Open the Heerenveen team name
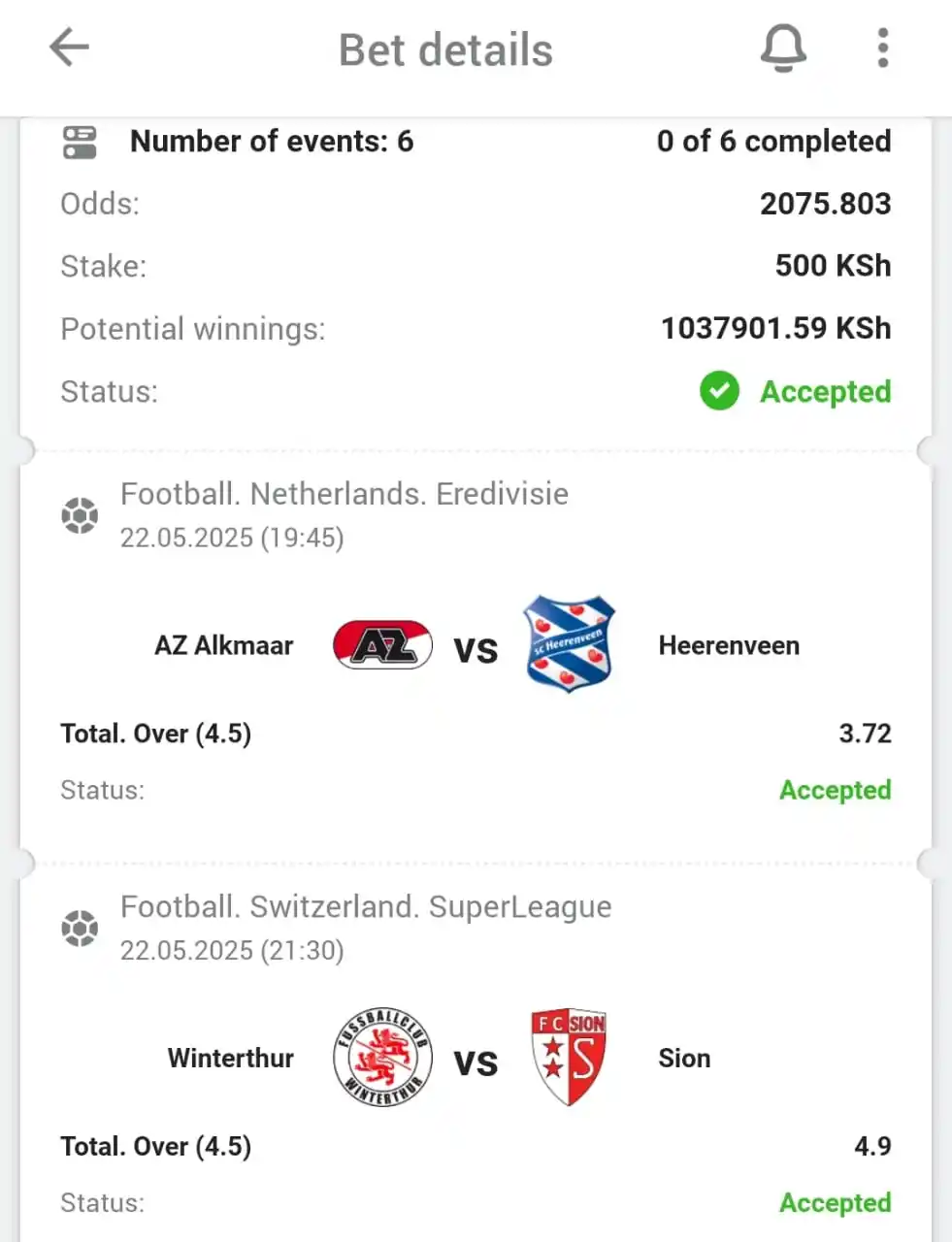The width and height of the screenshot is (952, 1242). click(729, 645)
